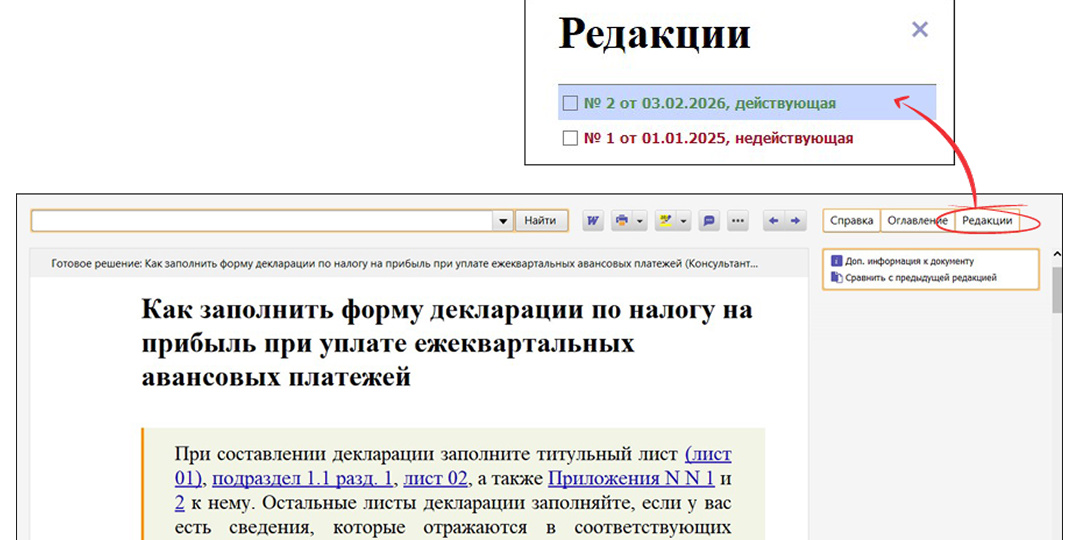Follow the Приложения N N 1 link
The height and width of the screenshot is (540, 1080).
631,478
